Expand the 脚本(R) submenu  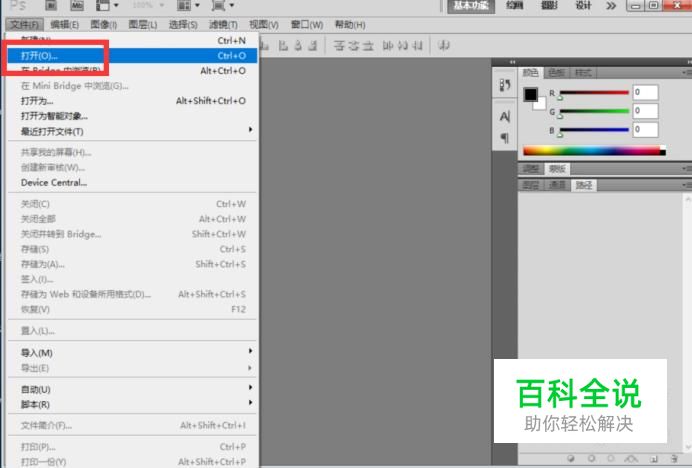pyautogui.click(x=132, y=404)
